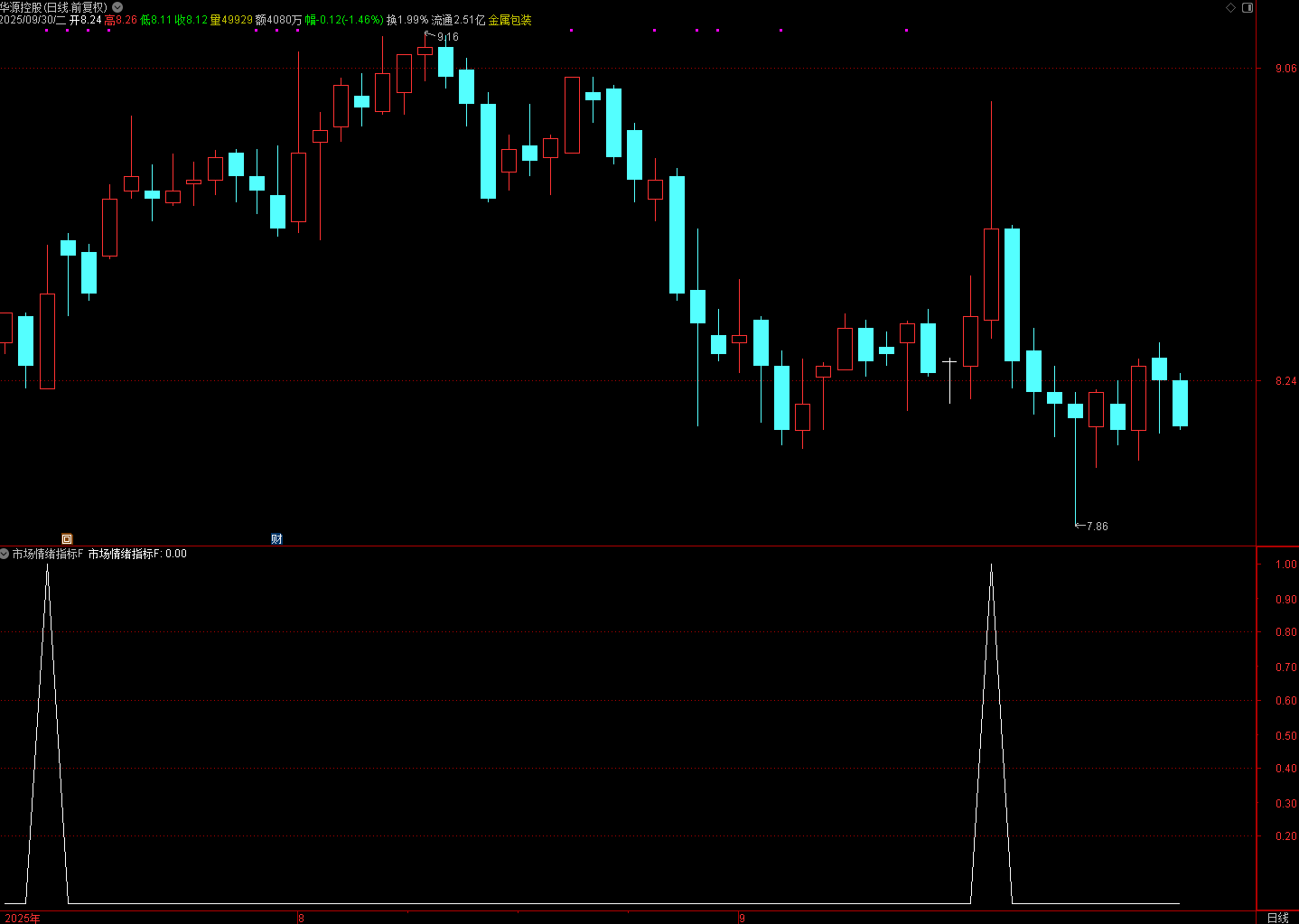1299x924 pixels.
Task: Click the 开8.24 opening price value
Action: tap(86, 20)
